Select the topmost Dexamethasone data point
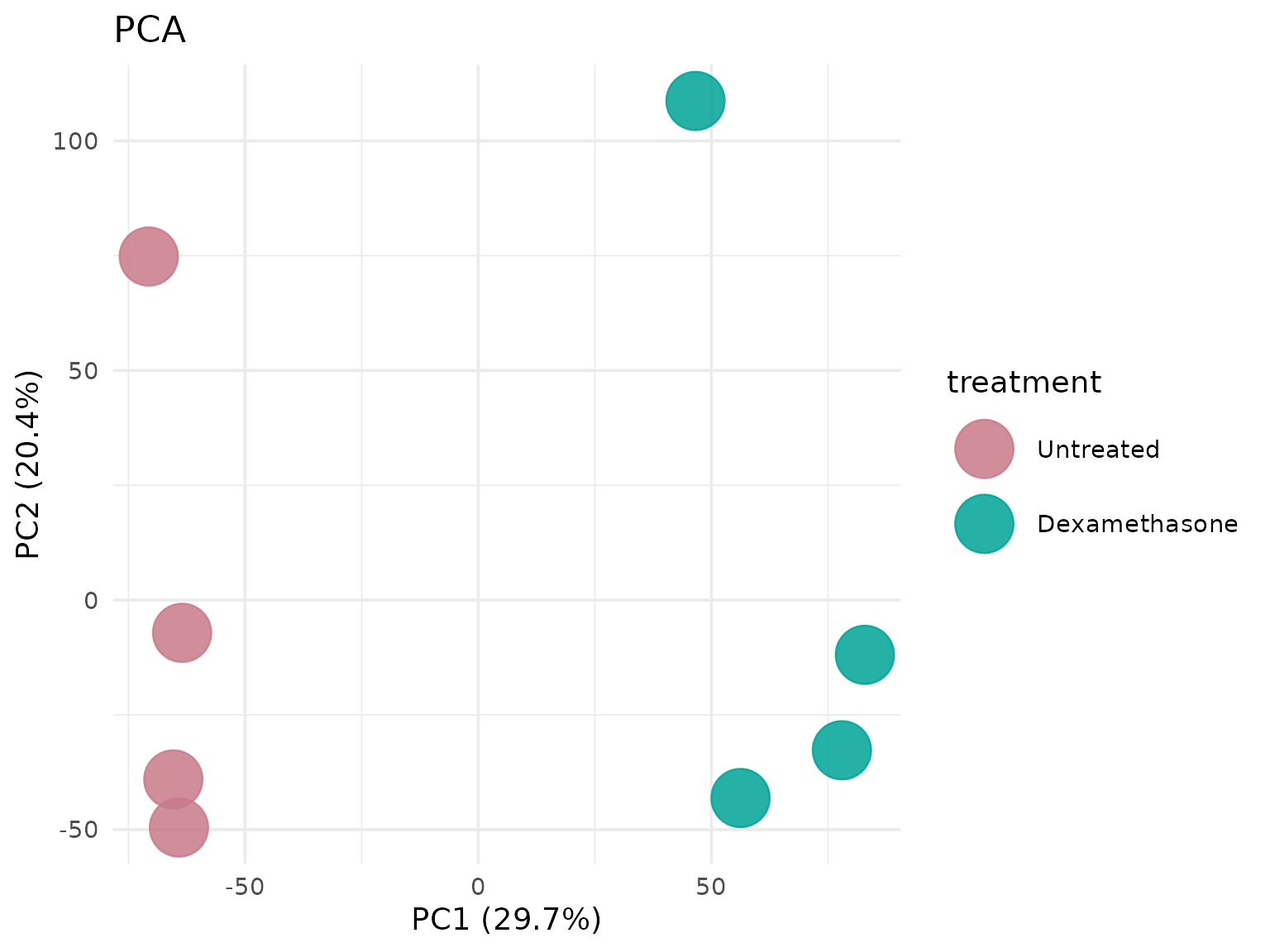1270x952 pixels. (695, 101)
